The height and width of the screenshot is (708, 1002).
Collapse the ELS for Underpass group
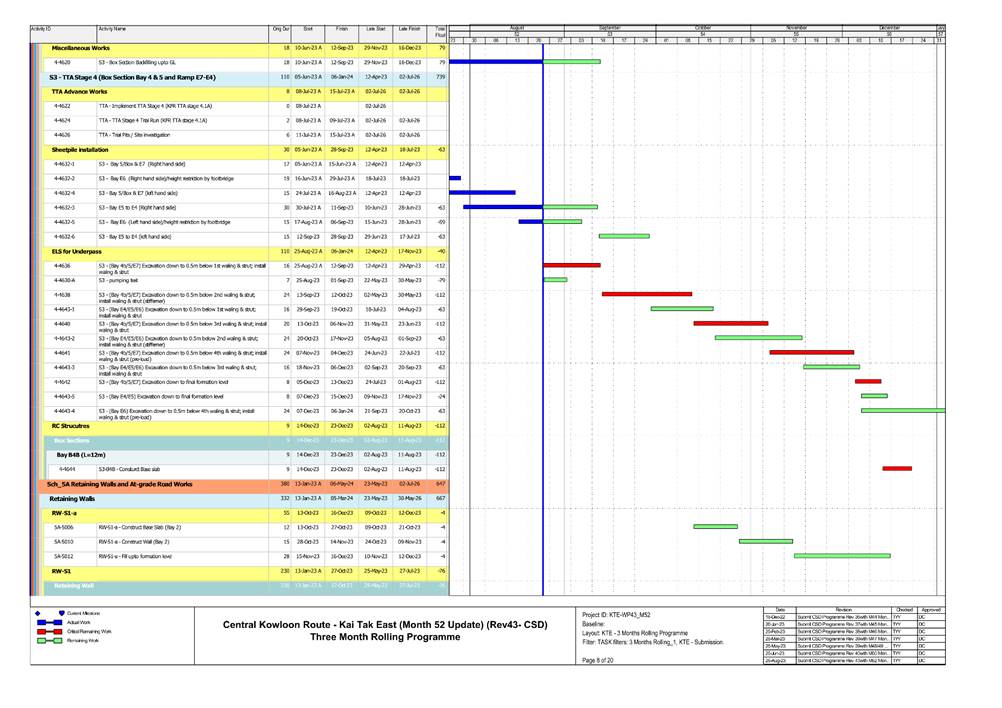point(76,251)
